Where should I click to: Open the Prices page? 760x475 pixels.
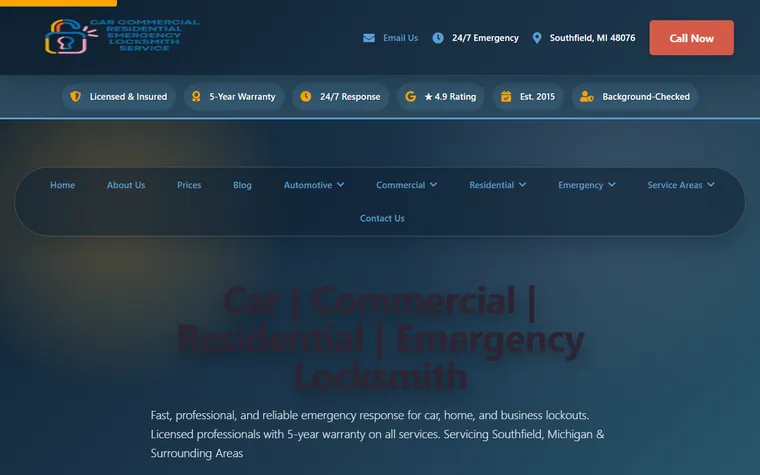[189, 185]
